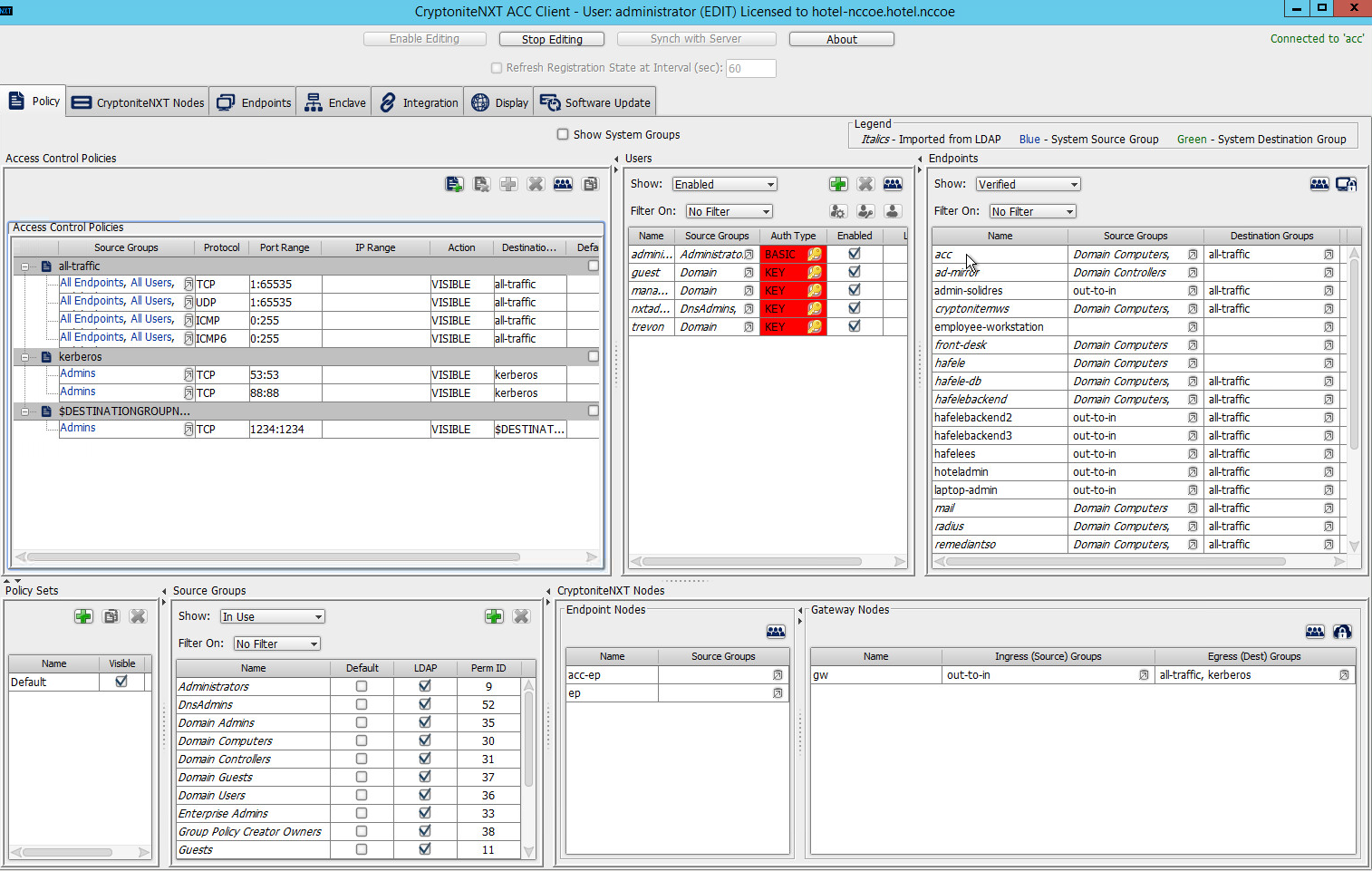Click the Stop Editing button
Viewport: 1372px width, 871px height.
point(552,39)
